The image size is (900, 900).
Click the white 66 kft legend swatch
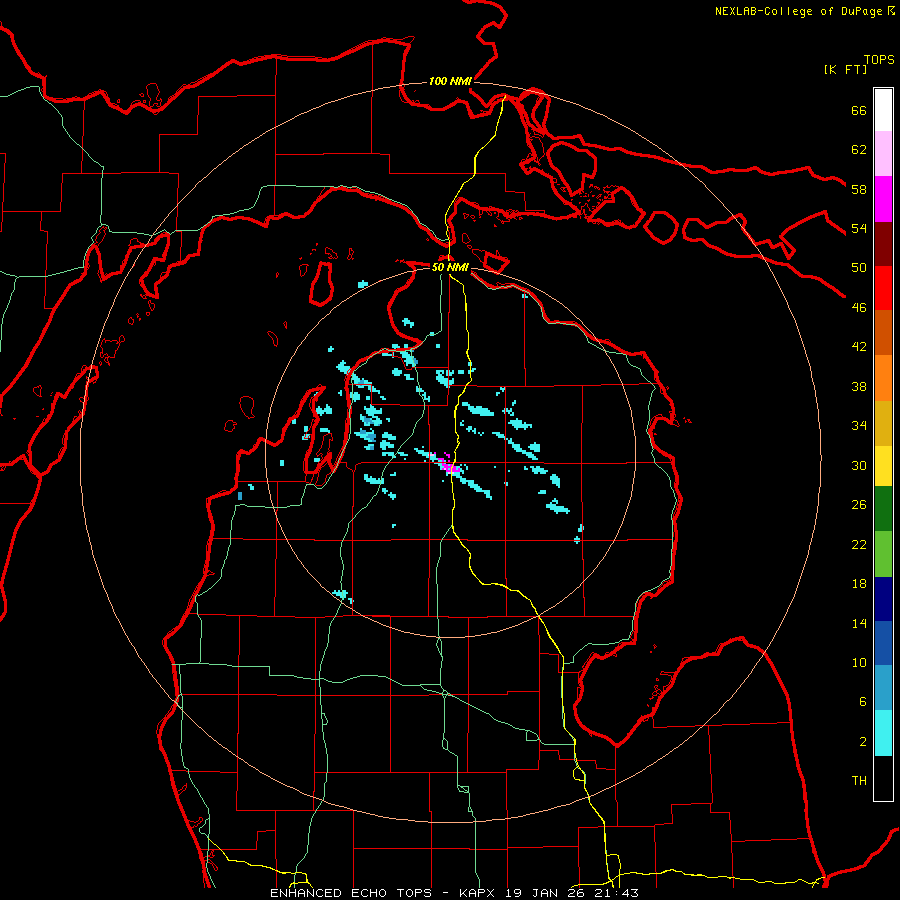(883, 110)
